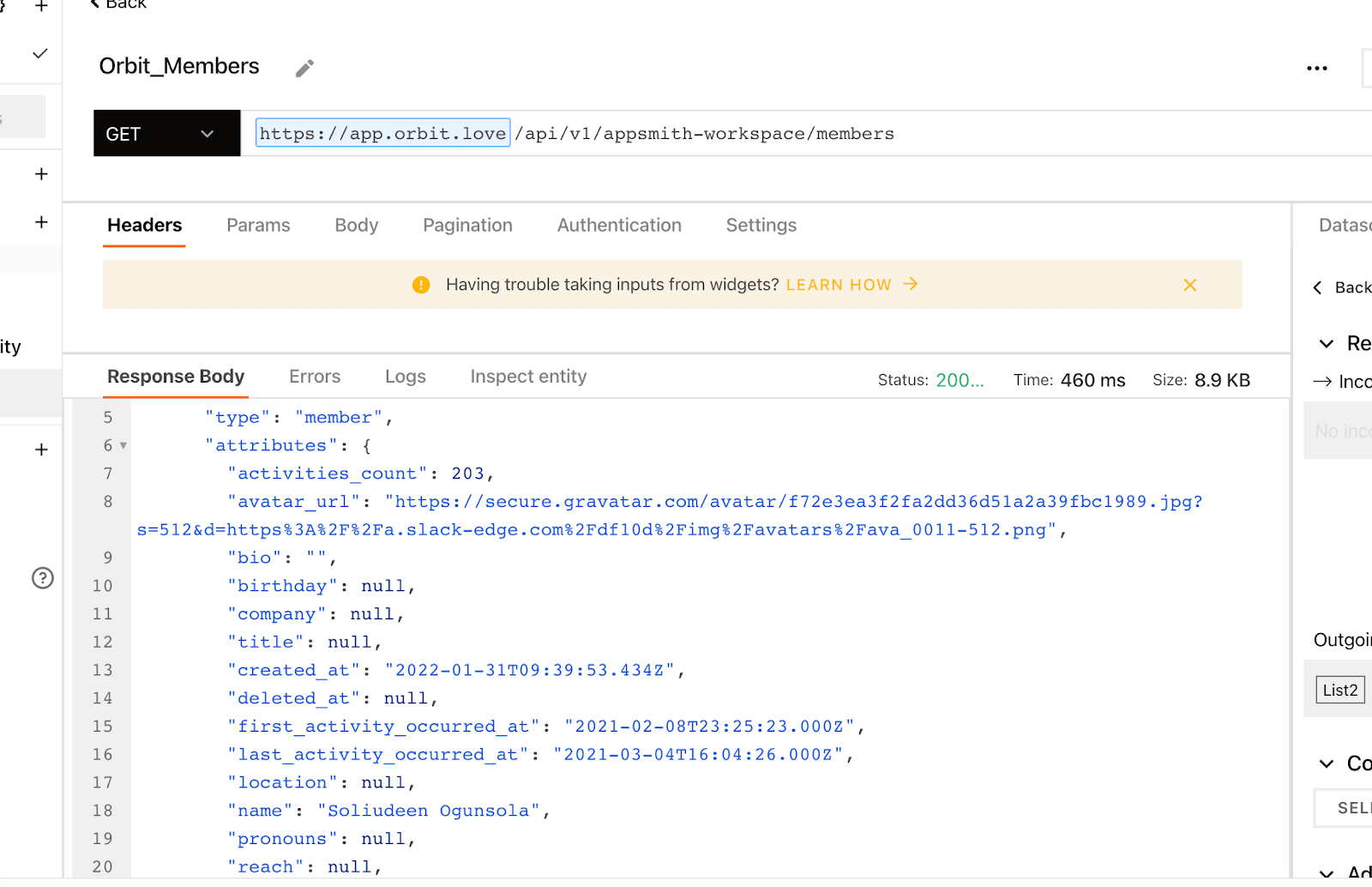Click the plus icon below the checkmark

[x=41, y=174]
